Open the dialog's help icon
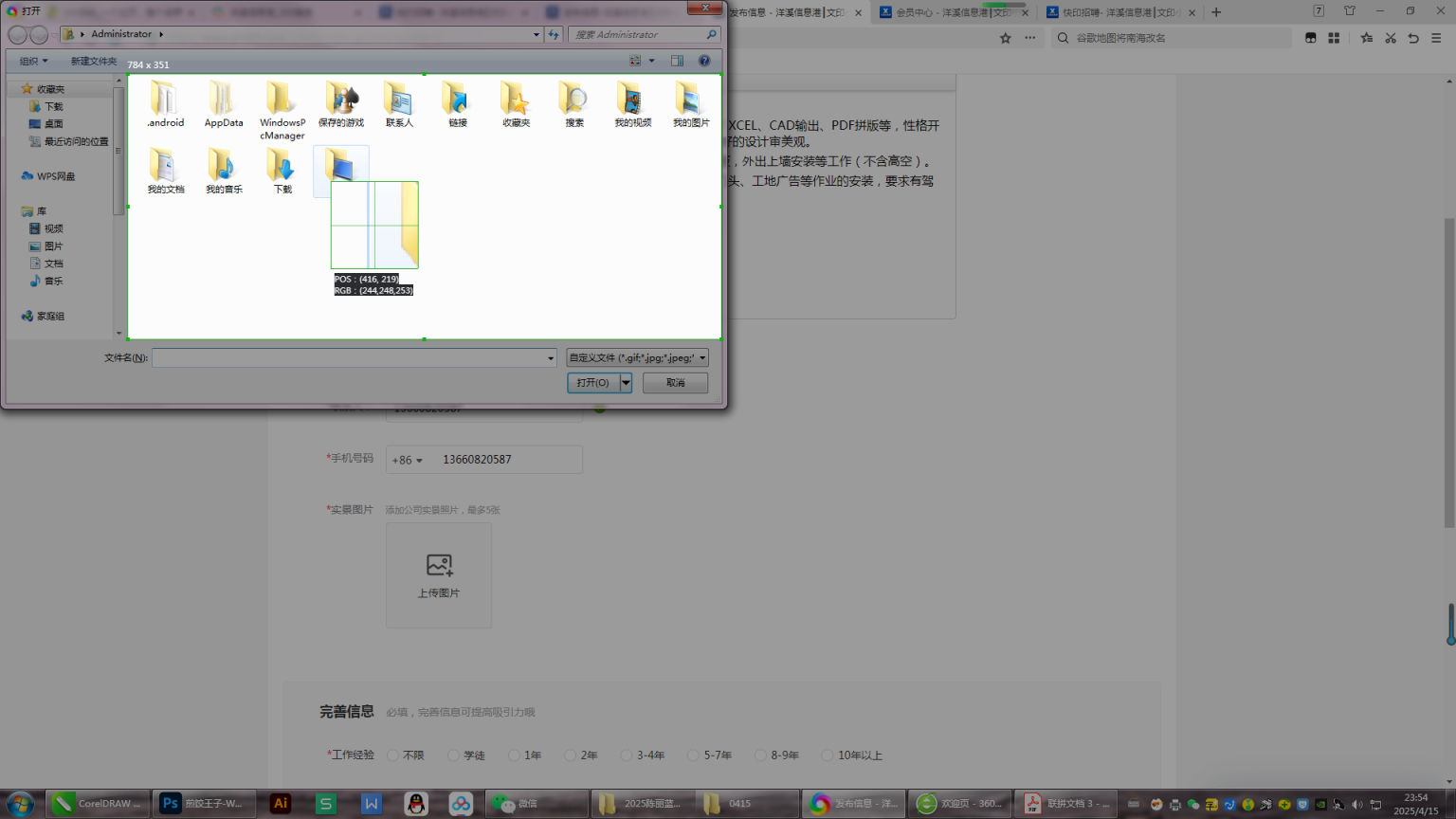 (x=704, y=61)
